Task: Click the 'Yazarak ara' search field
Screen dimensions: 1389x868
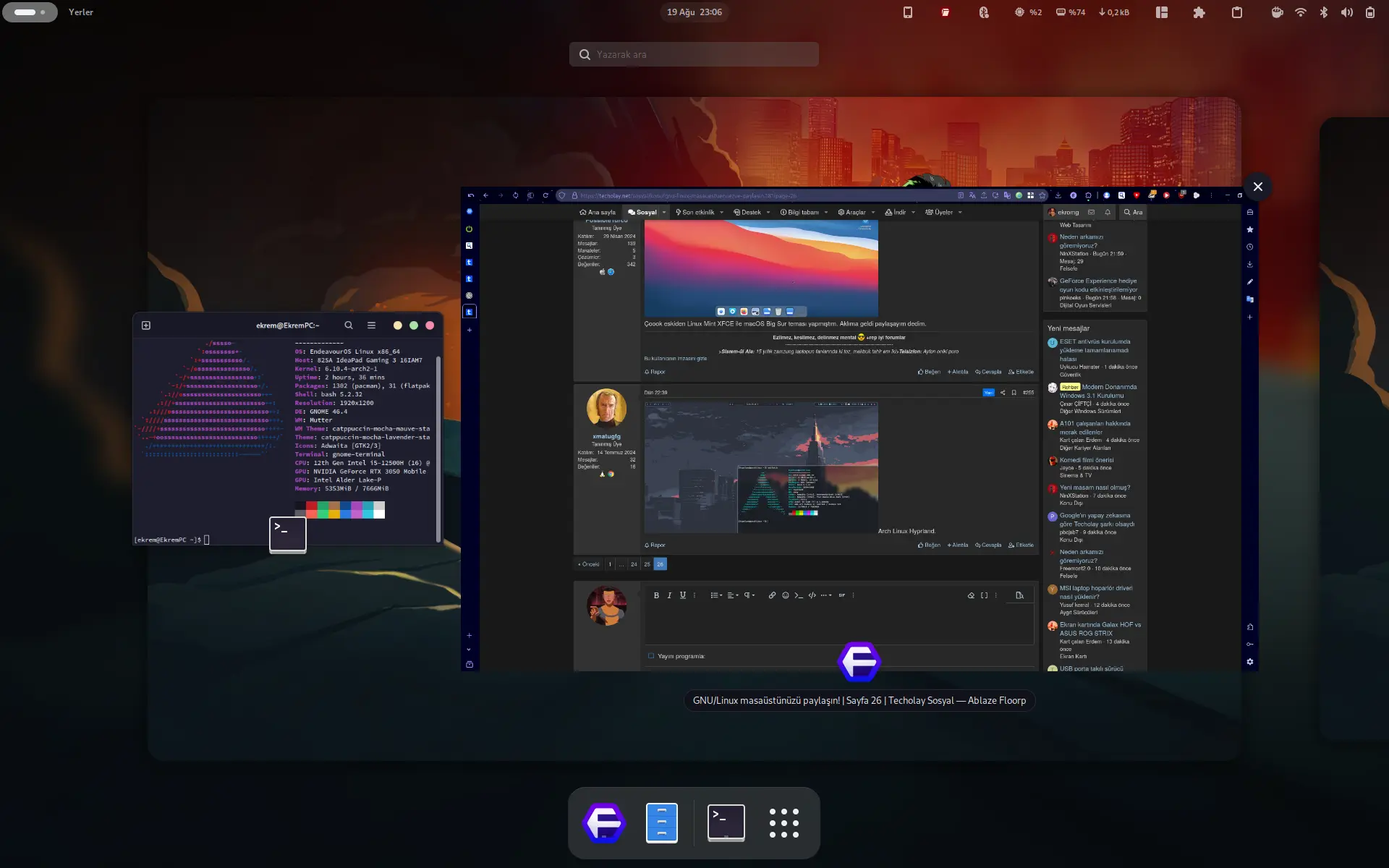Action: 694,54
